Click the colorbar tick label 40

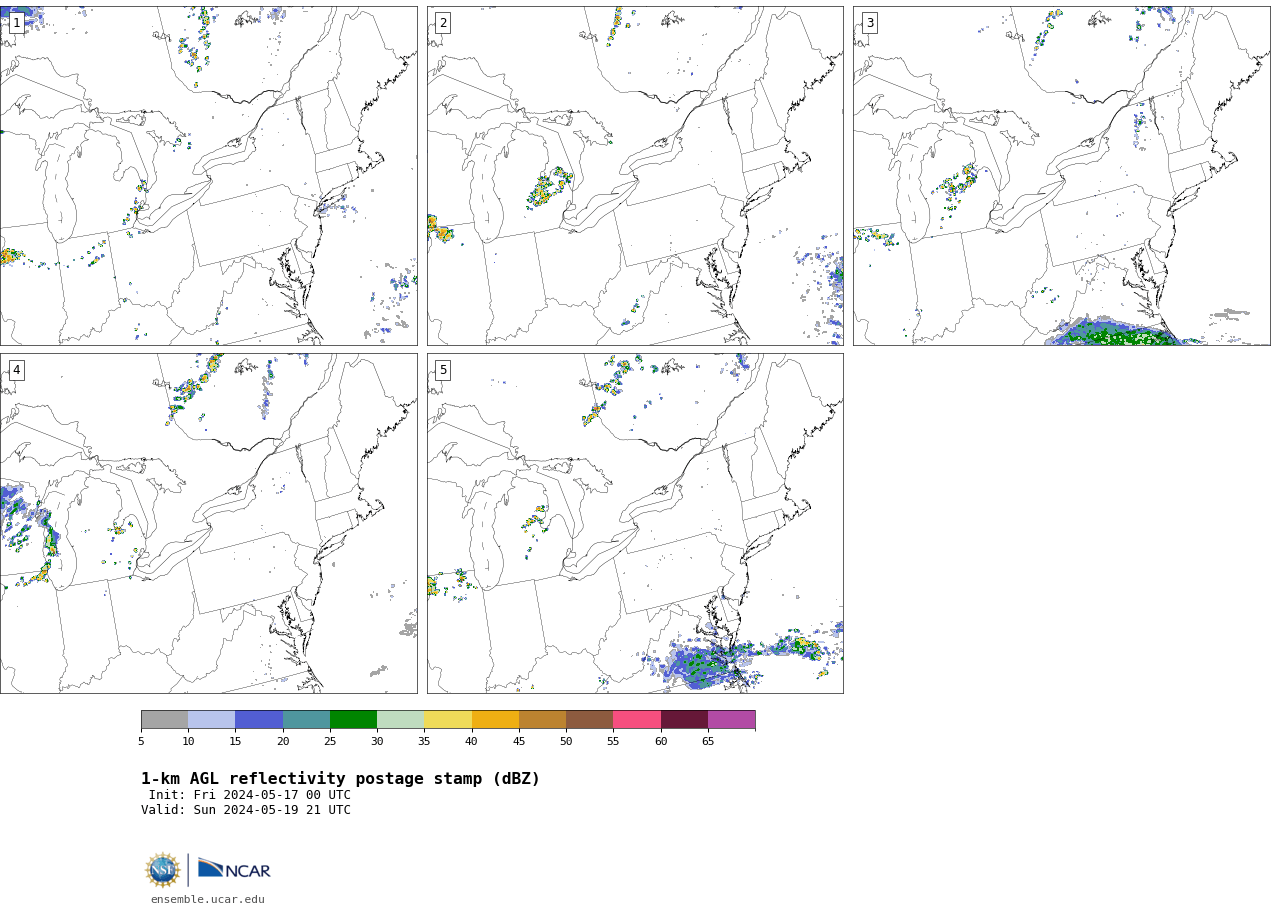(x=472, y=742)
